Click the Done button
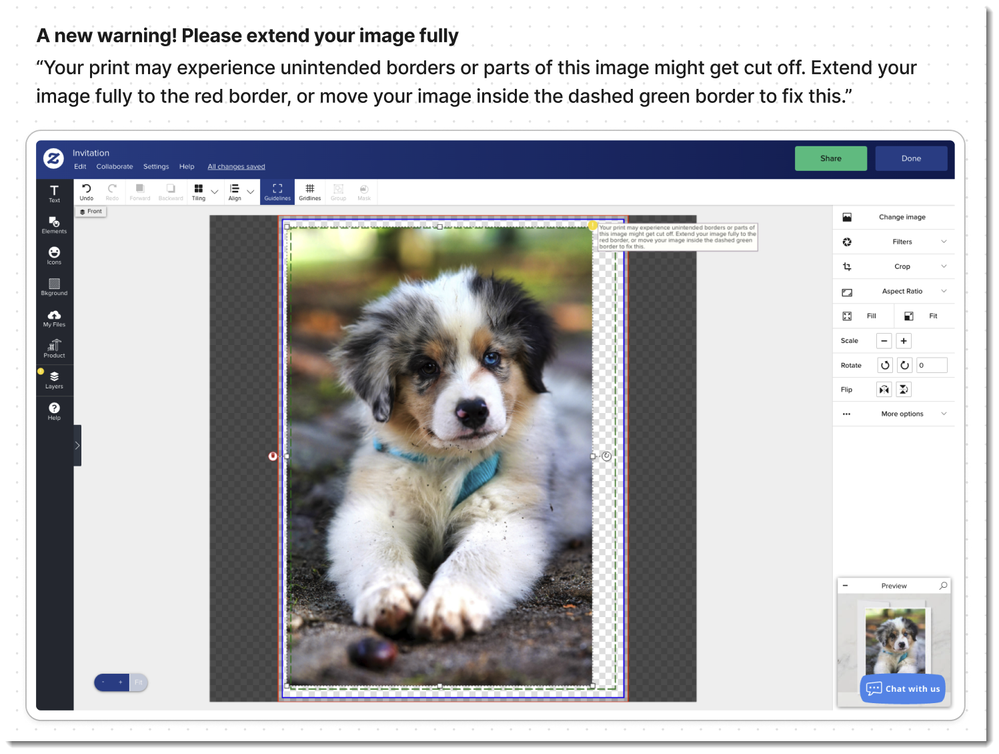The height and width of the screenshot is (754, 999). (x=910, y=158)
